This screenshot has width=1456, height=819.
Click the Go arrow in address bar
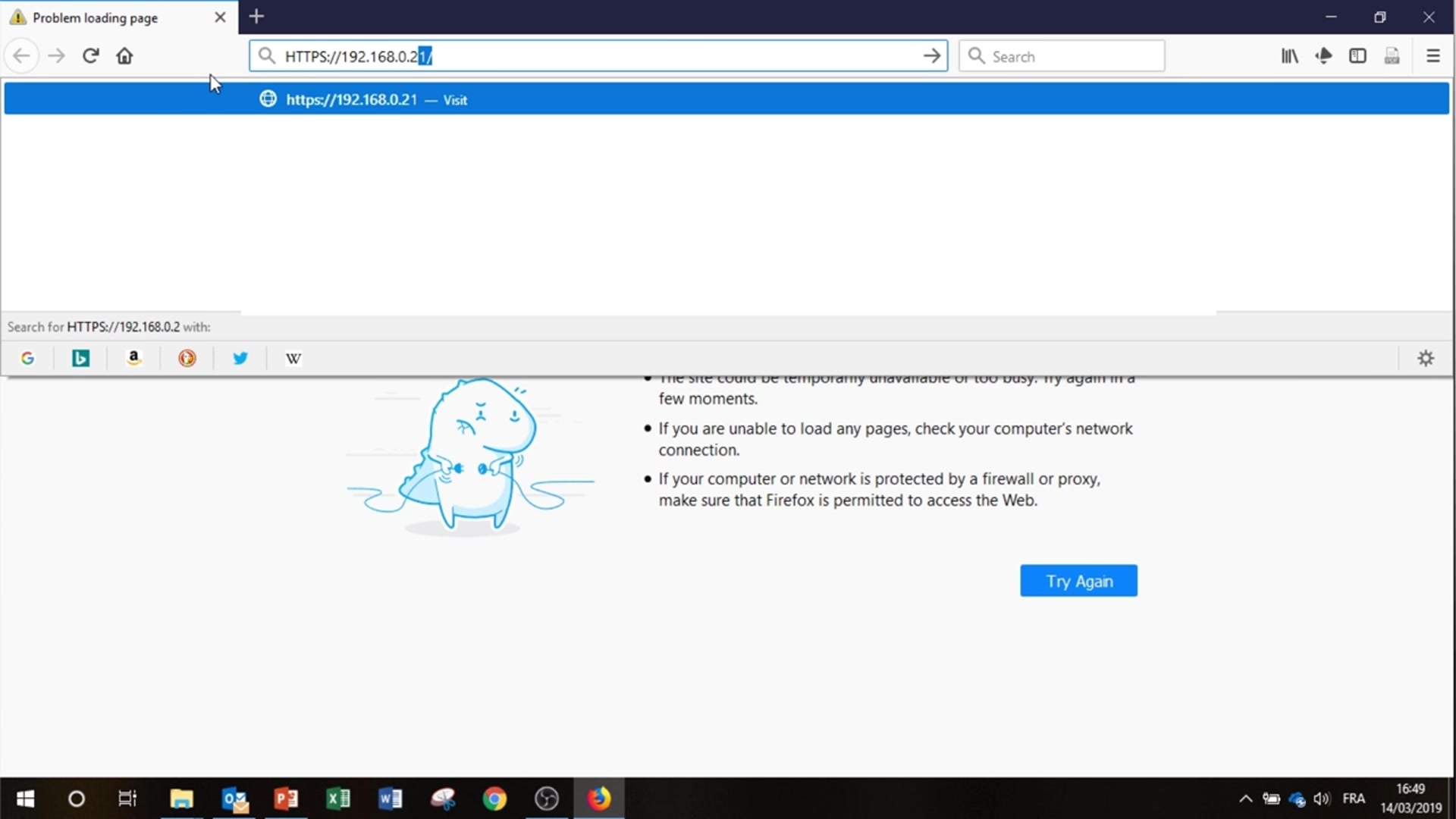[931, 56]
